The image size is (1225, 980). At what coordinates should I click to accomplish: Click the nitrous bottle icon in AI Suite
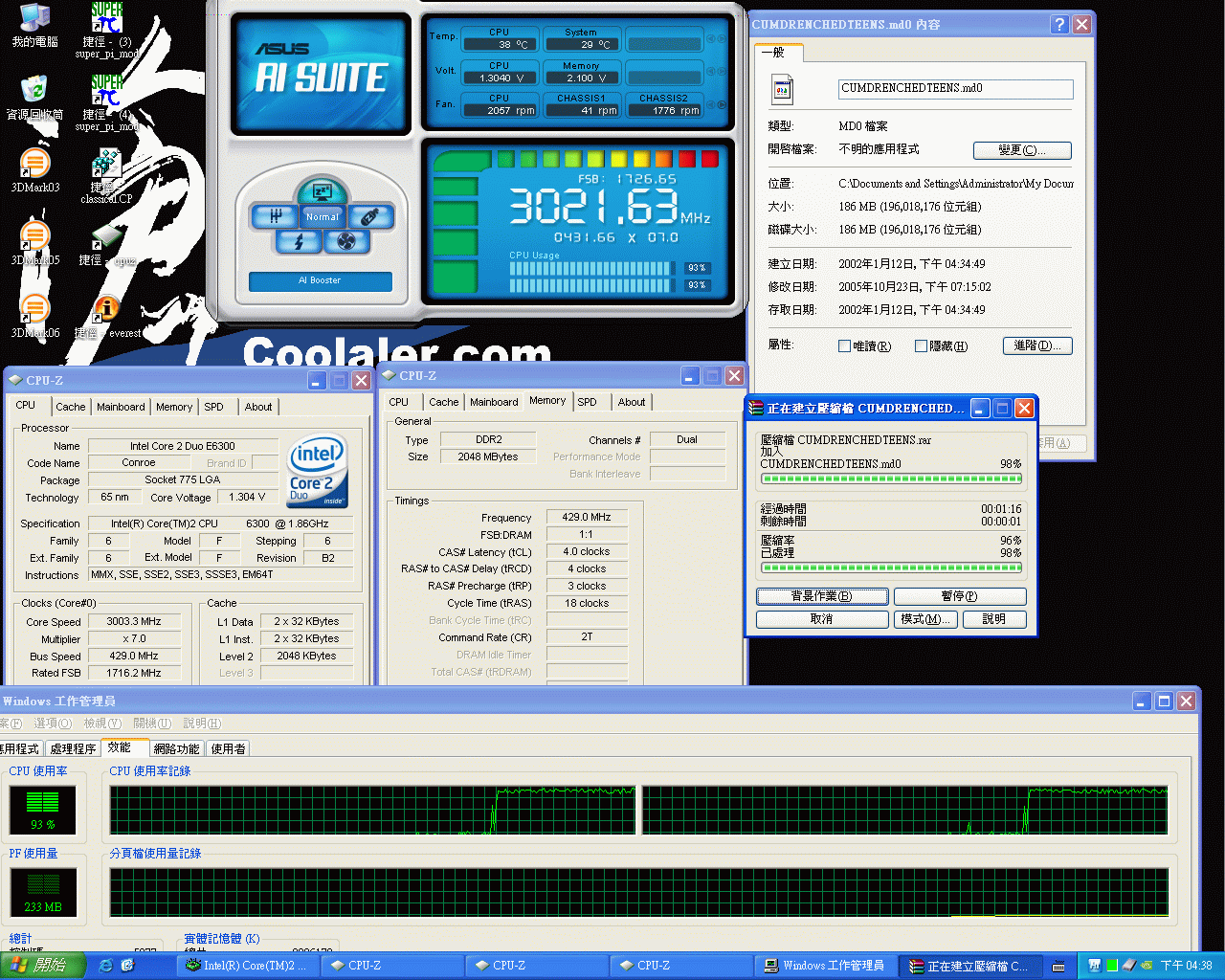[370, 216]
